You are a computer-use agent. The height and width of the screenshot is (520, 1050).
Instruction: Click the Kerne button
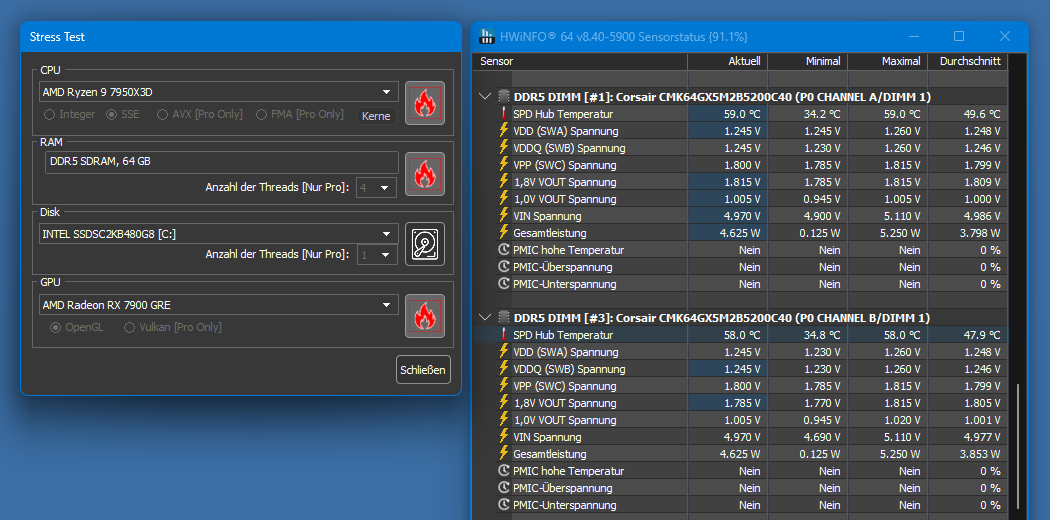pos(376,116)
